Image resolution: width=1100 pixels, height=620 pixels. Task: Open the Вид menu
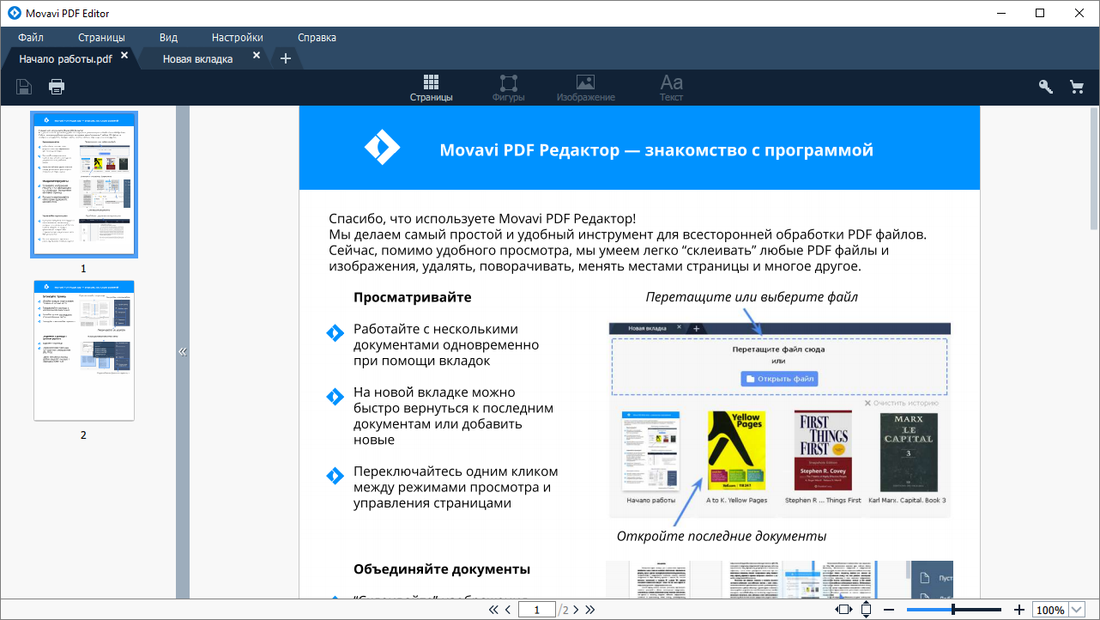(168, 37)
